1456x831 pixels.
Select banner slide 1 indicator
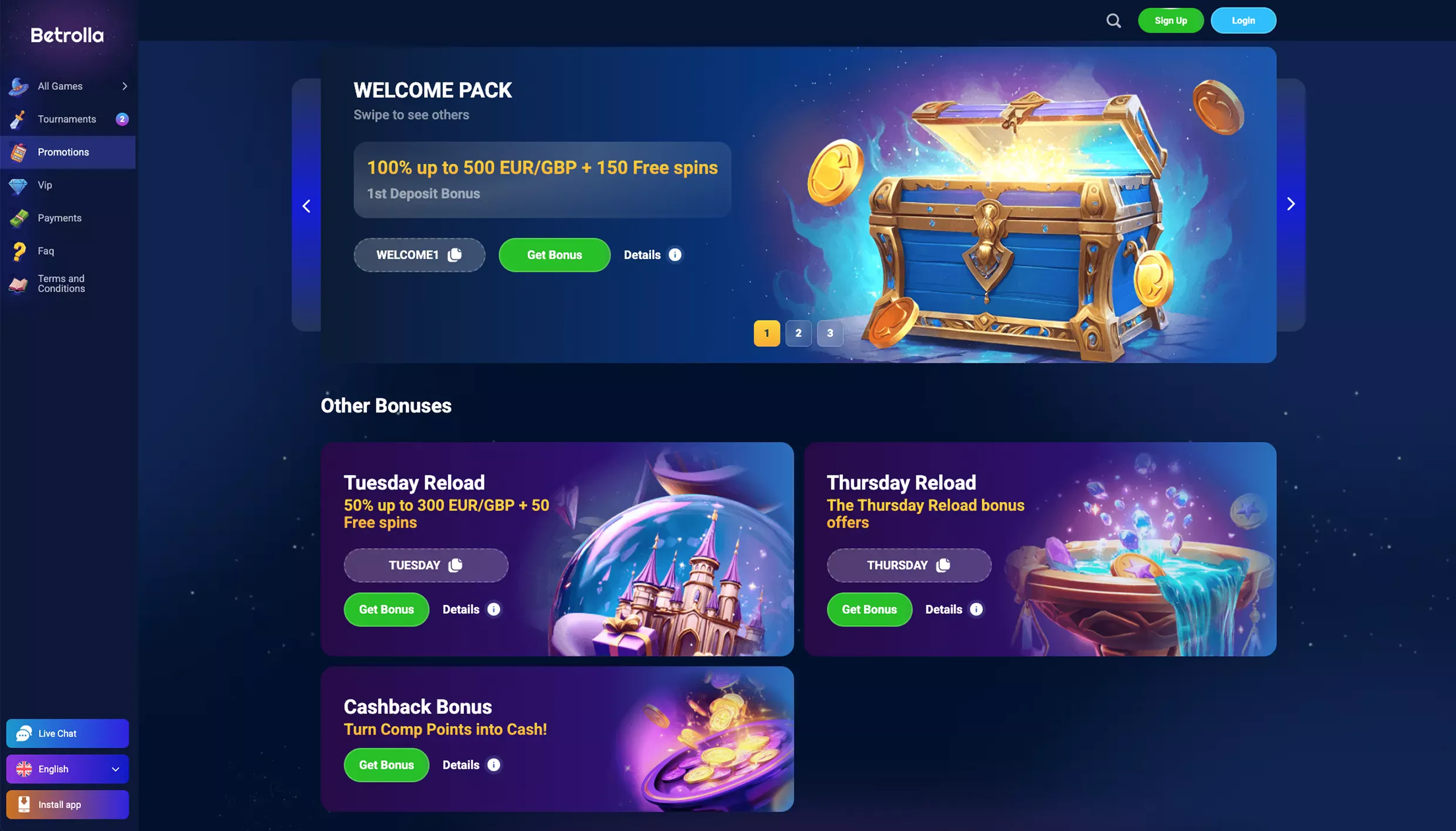point(767,333)
